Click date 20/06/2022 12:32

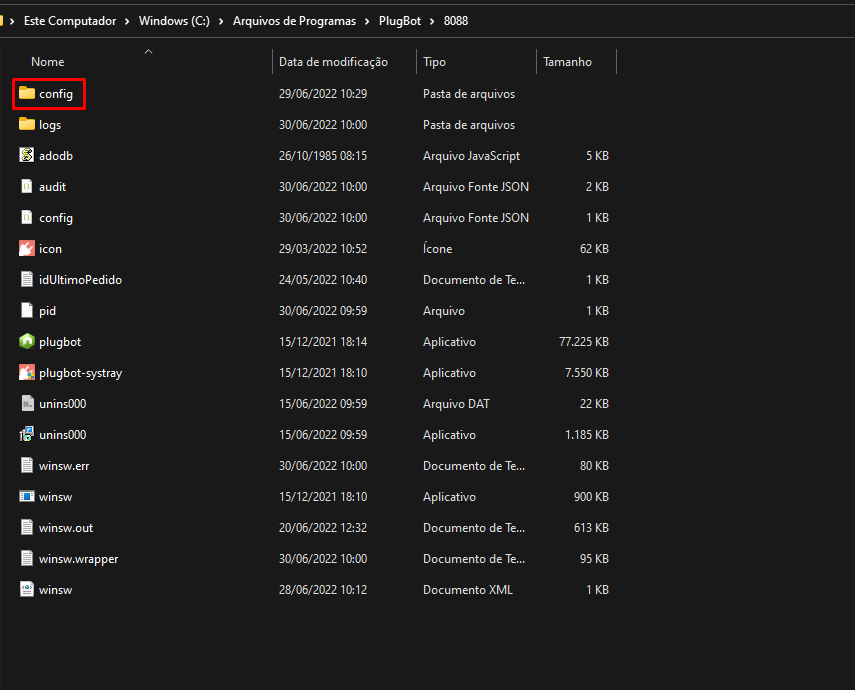(323, 527)
